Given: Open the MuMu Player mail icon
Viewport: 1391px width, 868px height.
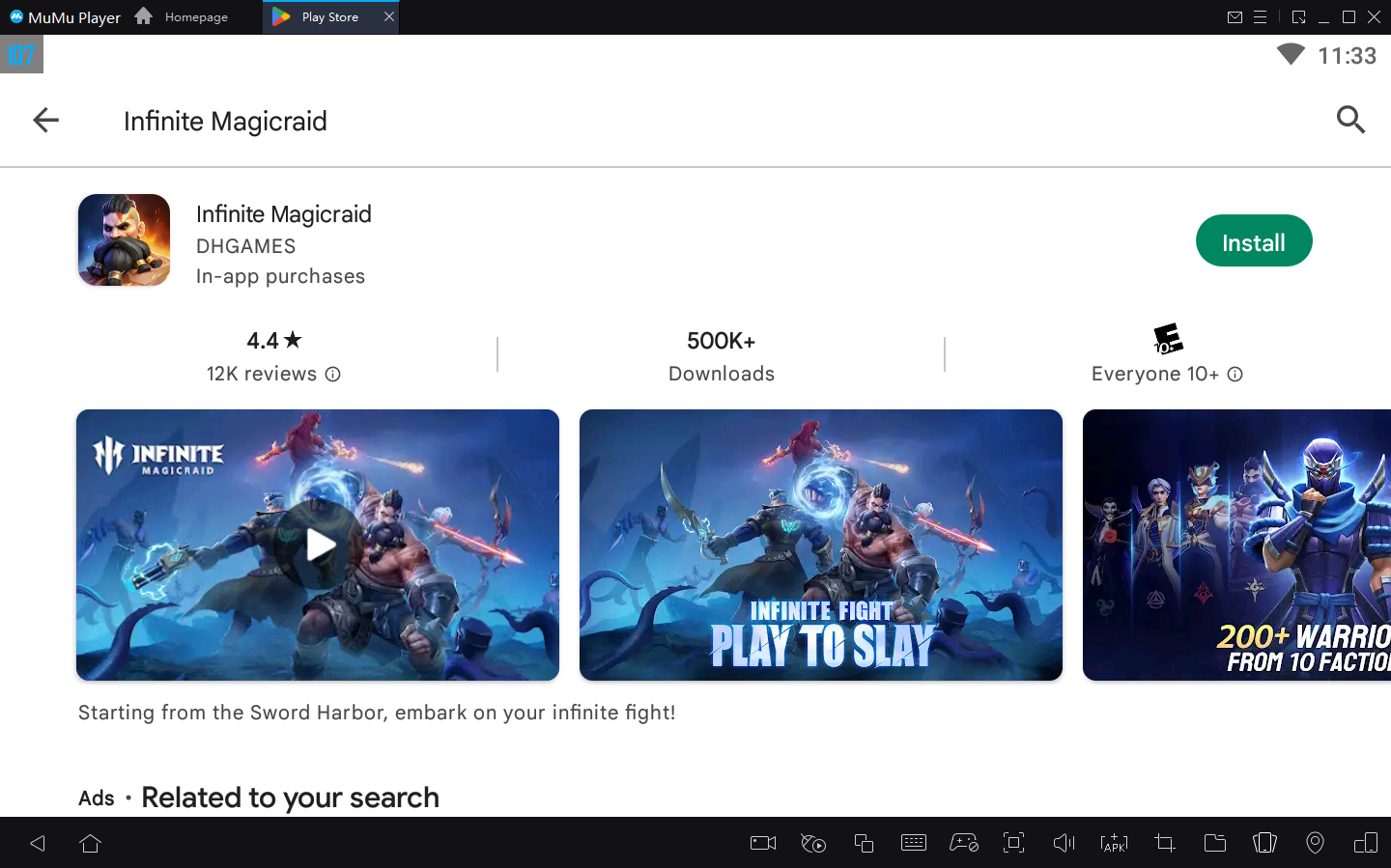Looking at the screenshot, I should coord(1235,16).
